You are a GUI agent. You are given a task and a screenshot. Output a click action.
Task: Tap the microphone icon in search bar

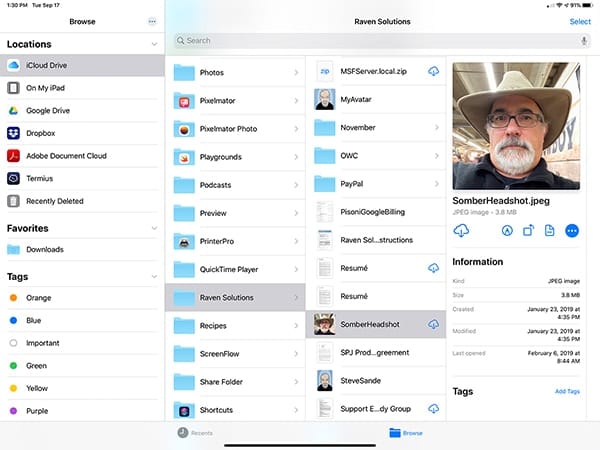coord(584,41)
